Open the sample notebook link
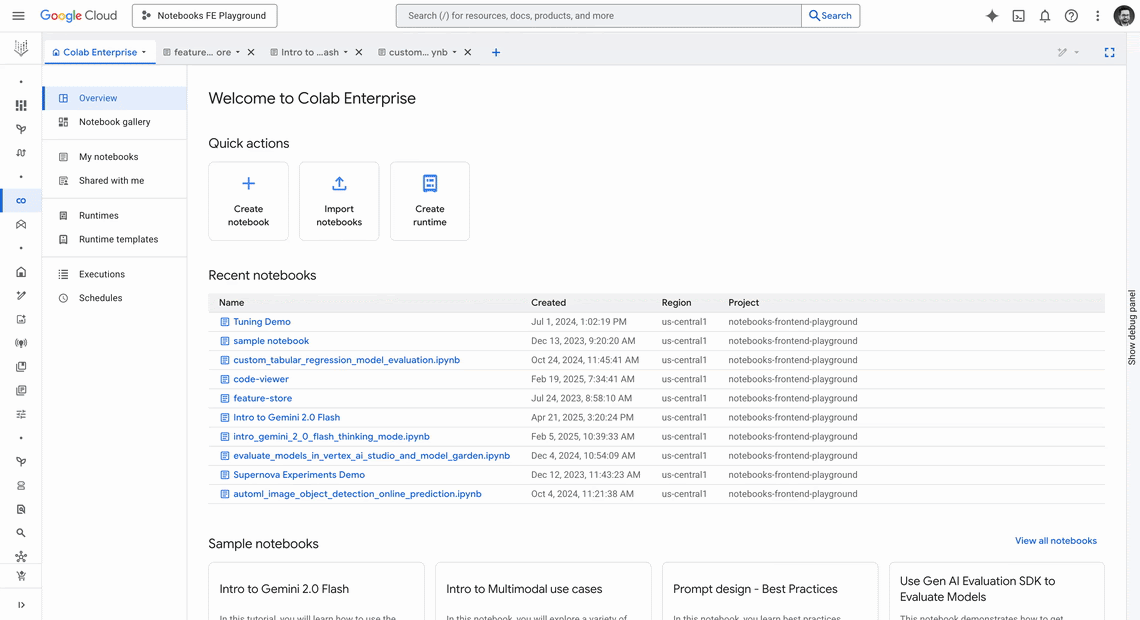Image resolution: width=1140 pixels, height=620 pixels. coord(271,341)
